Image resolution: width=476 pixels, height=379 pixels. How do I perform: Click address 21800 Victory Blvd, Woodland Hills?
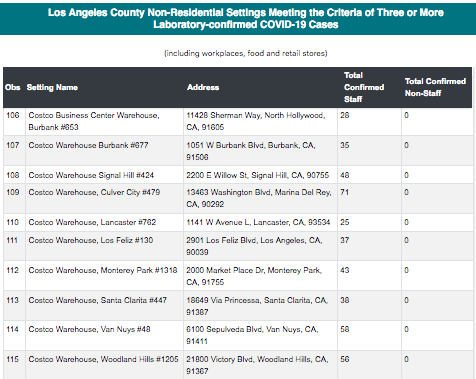[x=257, y=365]
